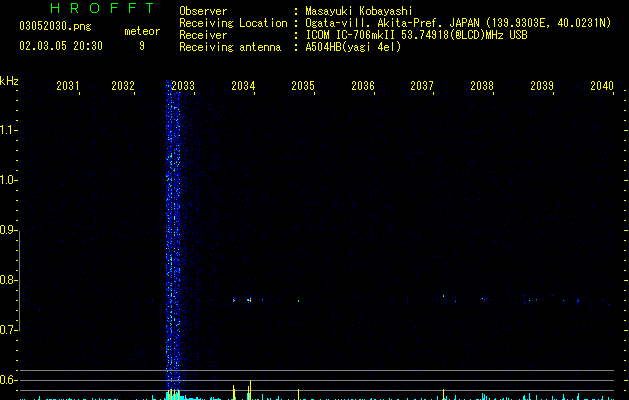629x400 pixels.
Task: Click the 2036 time axis marker
Action: [x=363, y=86]
